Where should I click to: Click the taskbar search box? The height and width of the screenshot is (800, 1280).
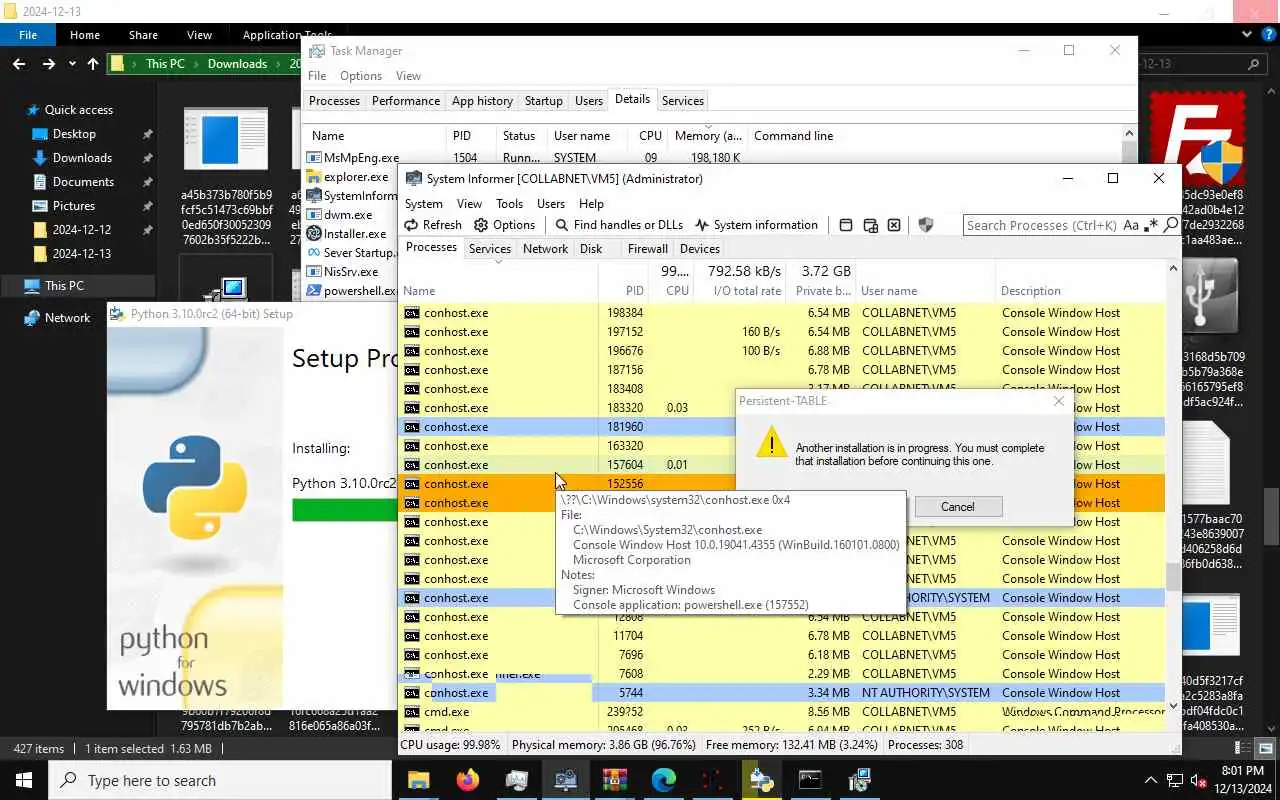(220, 780)
